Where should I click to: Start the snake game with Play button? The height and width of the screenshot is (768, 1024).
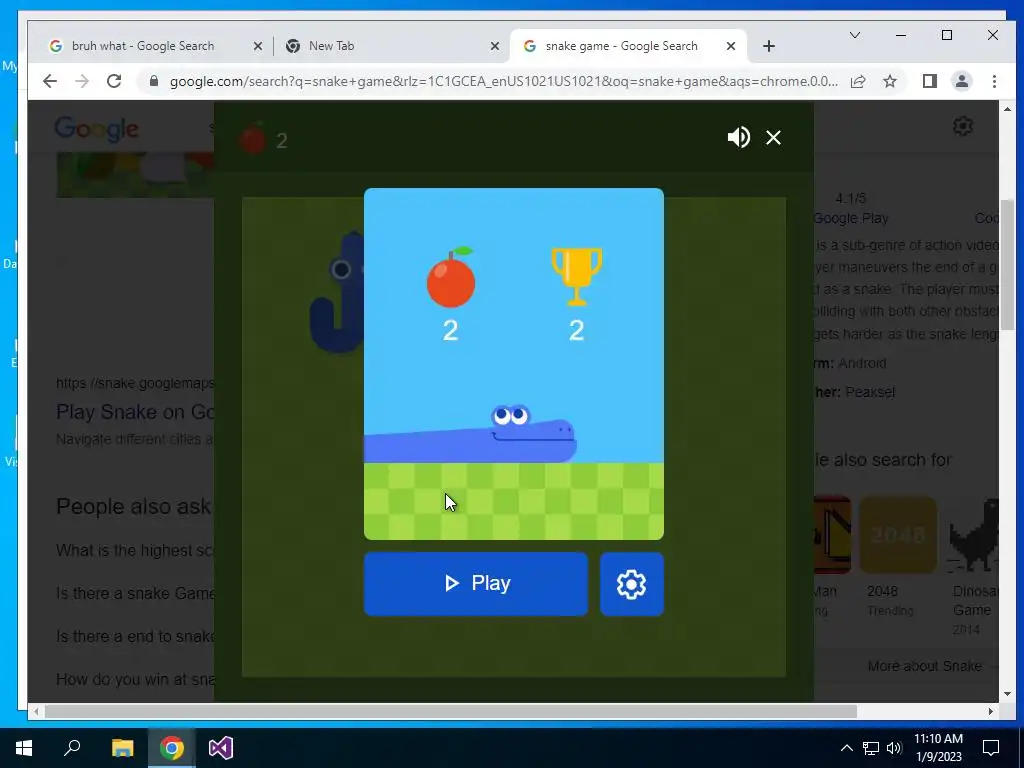[475, 583]
